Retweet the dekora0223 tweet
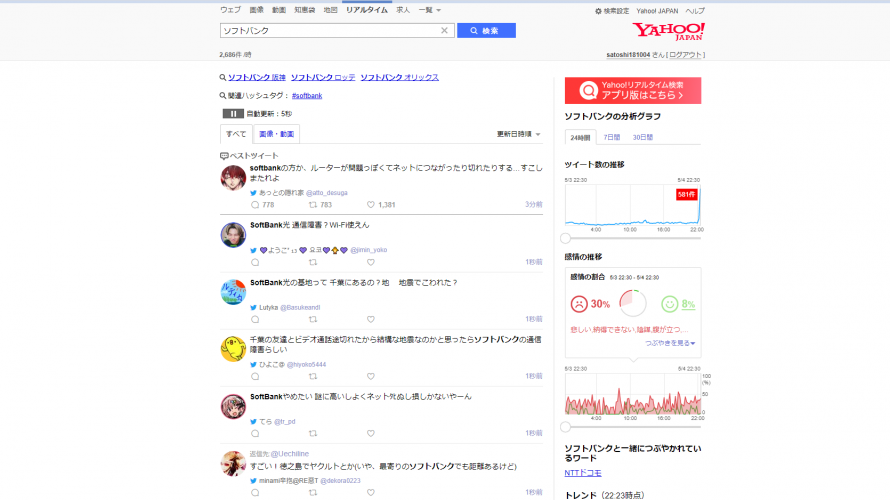This screenshot has width=890, height=500. coord(313,493)
